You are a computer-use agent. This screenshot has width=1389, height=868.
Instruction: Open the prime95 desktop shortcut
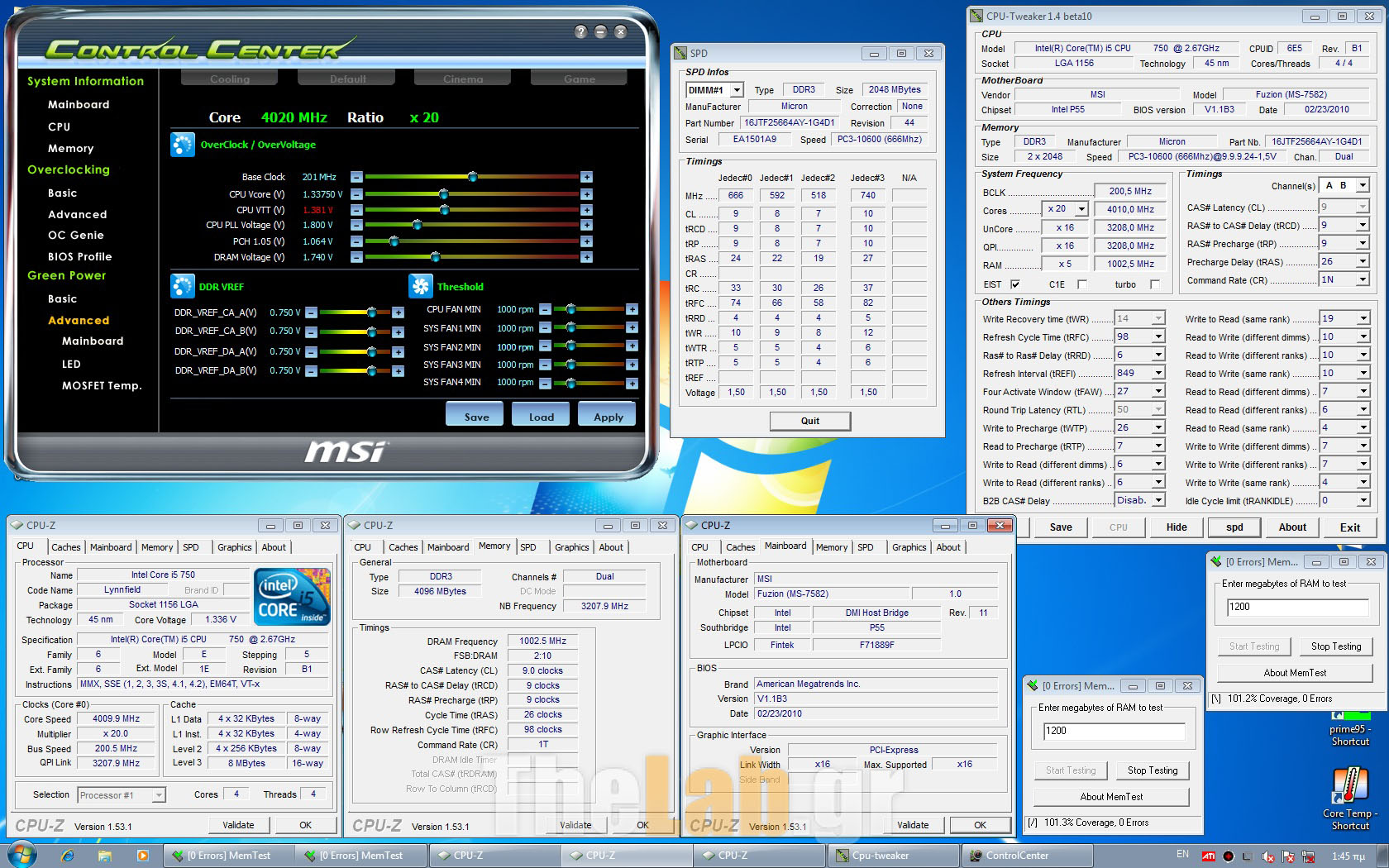(1350, 727)
